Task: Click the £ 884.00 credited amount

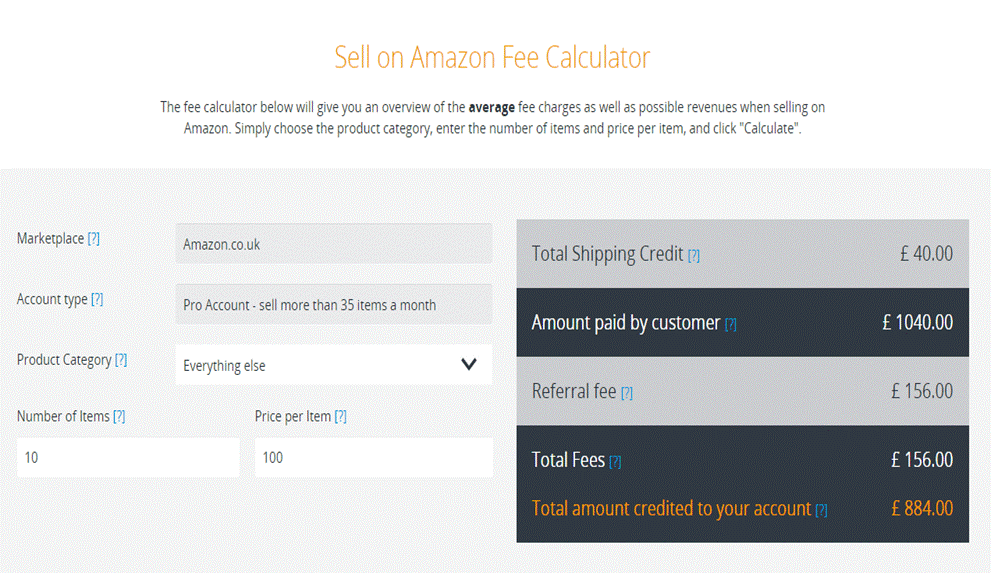Action: 922,508
